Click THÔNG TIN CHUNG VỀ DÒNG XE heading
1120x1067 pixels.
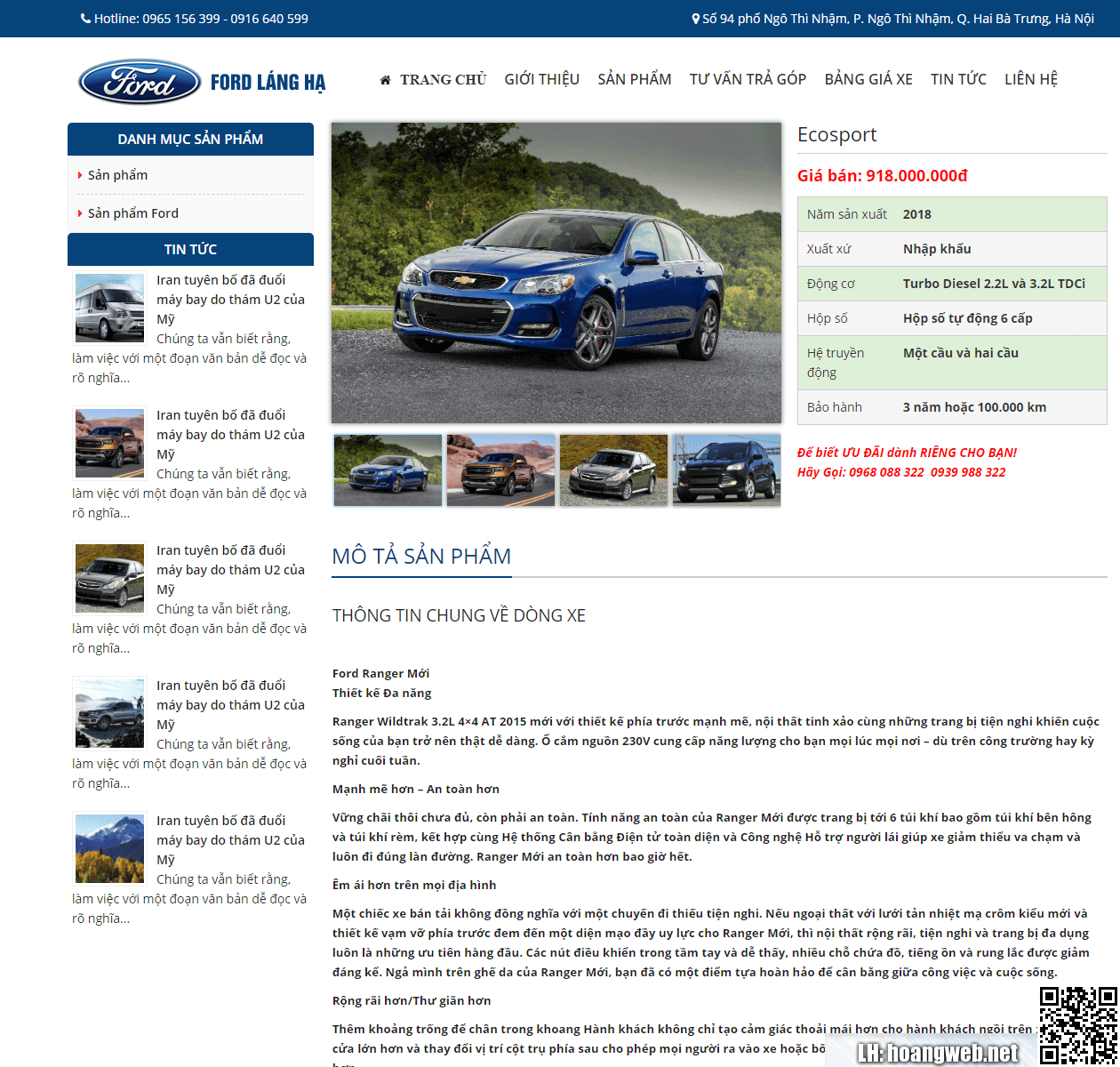459,615
